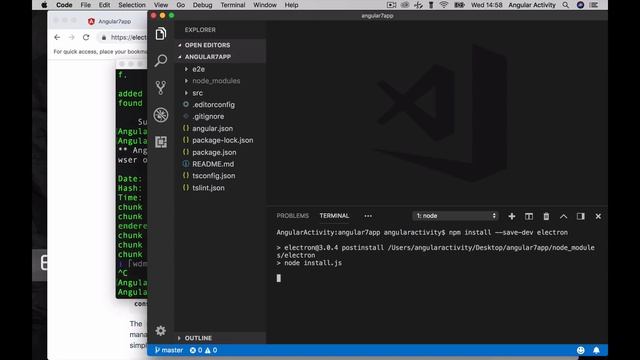This screenshot has width=640, height=360.
Task: Maximize the panel with the chevron-up icon
Action: point(563,216)
